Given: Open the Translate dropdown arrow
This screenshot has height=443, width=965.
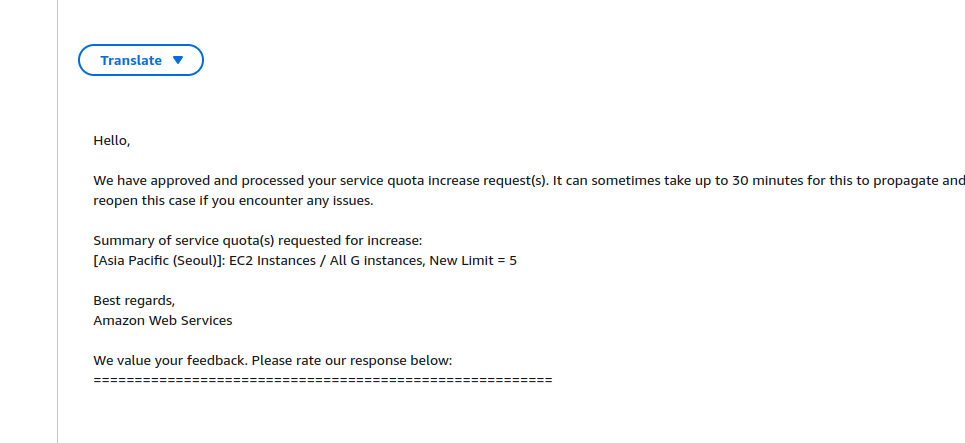Looking at the screenshot, I should [x=178, y=60].
